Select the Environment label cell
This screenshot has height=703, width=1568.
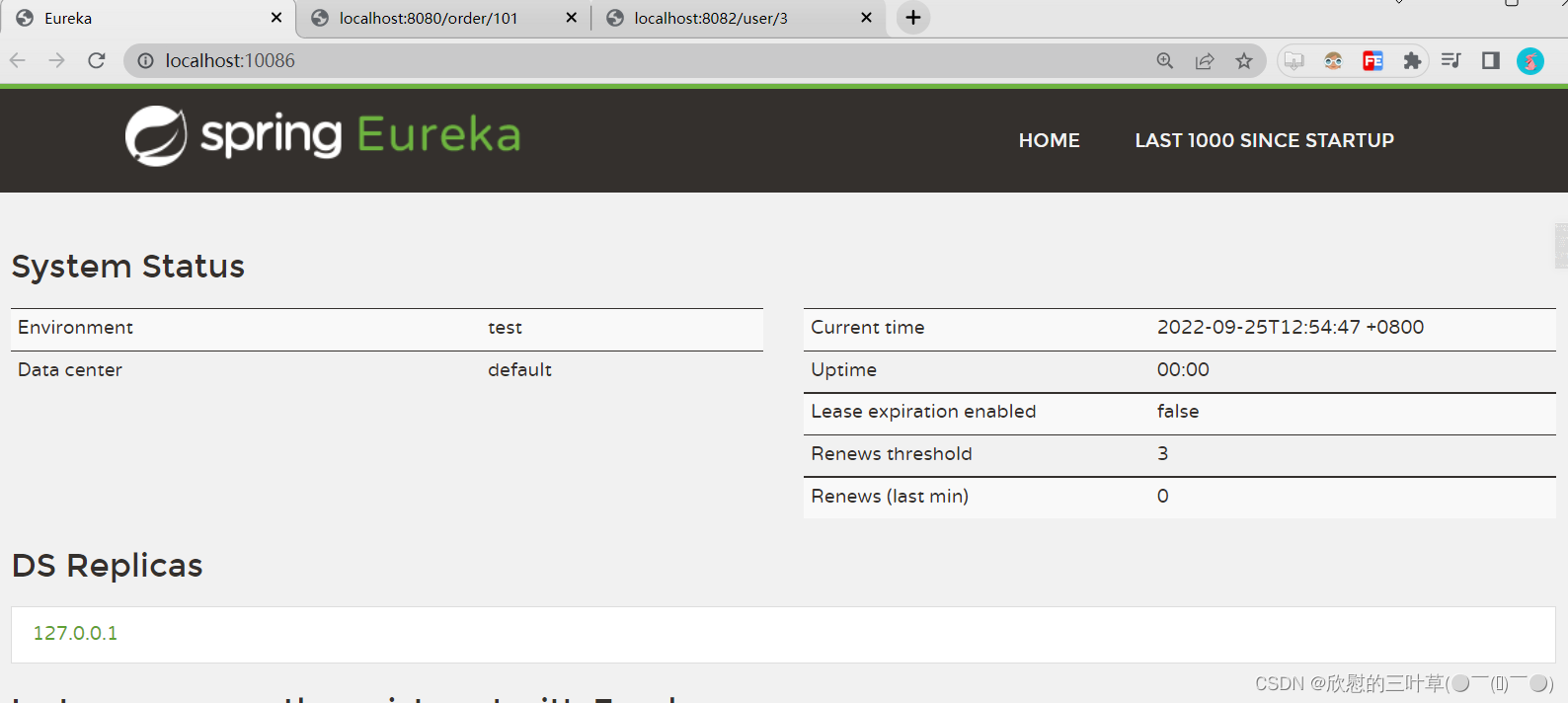pyautogui.click(x=75, y=328)
